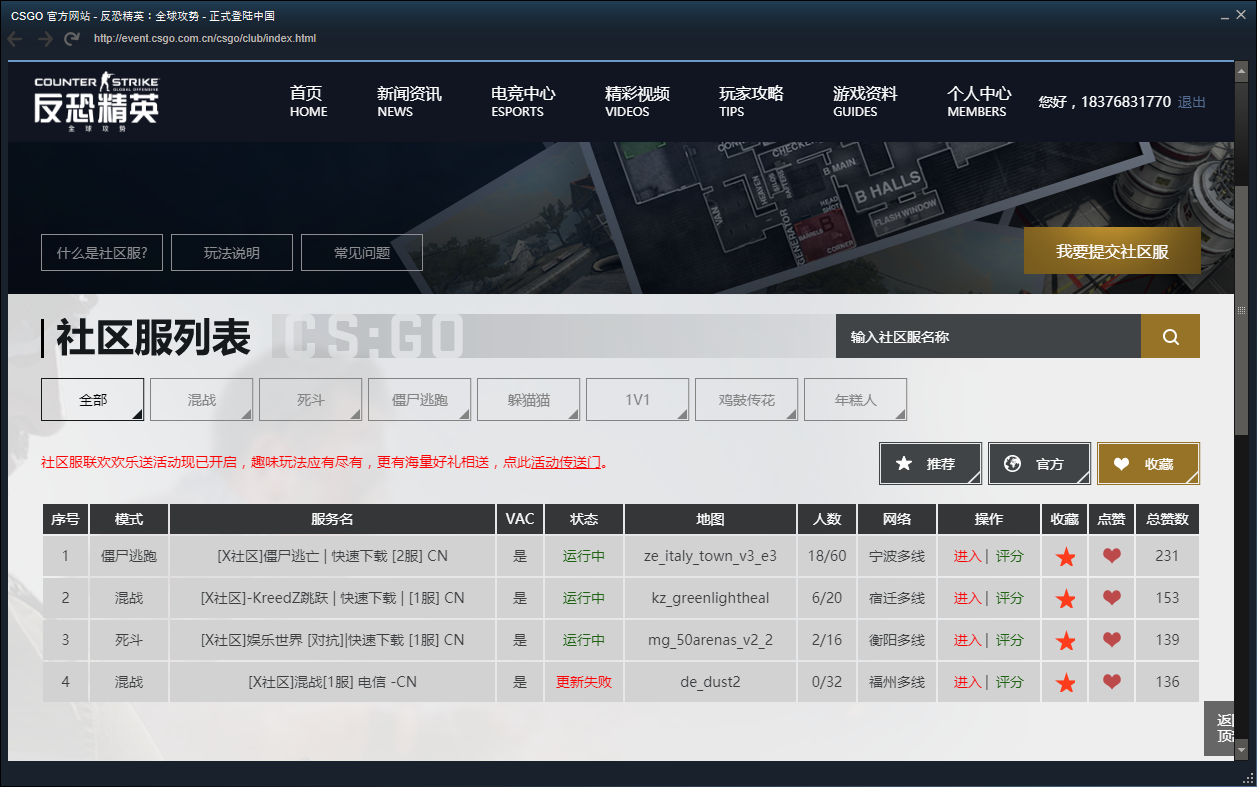The height and width of the screenshot is (787, 1257).
Task: Select the 全部 category filter
Action: pos(93,400)
